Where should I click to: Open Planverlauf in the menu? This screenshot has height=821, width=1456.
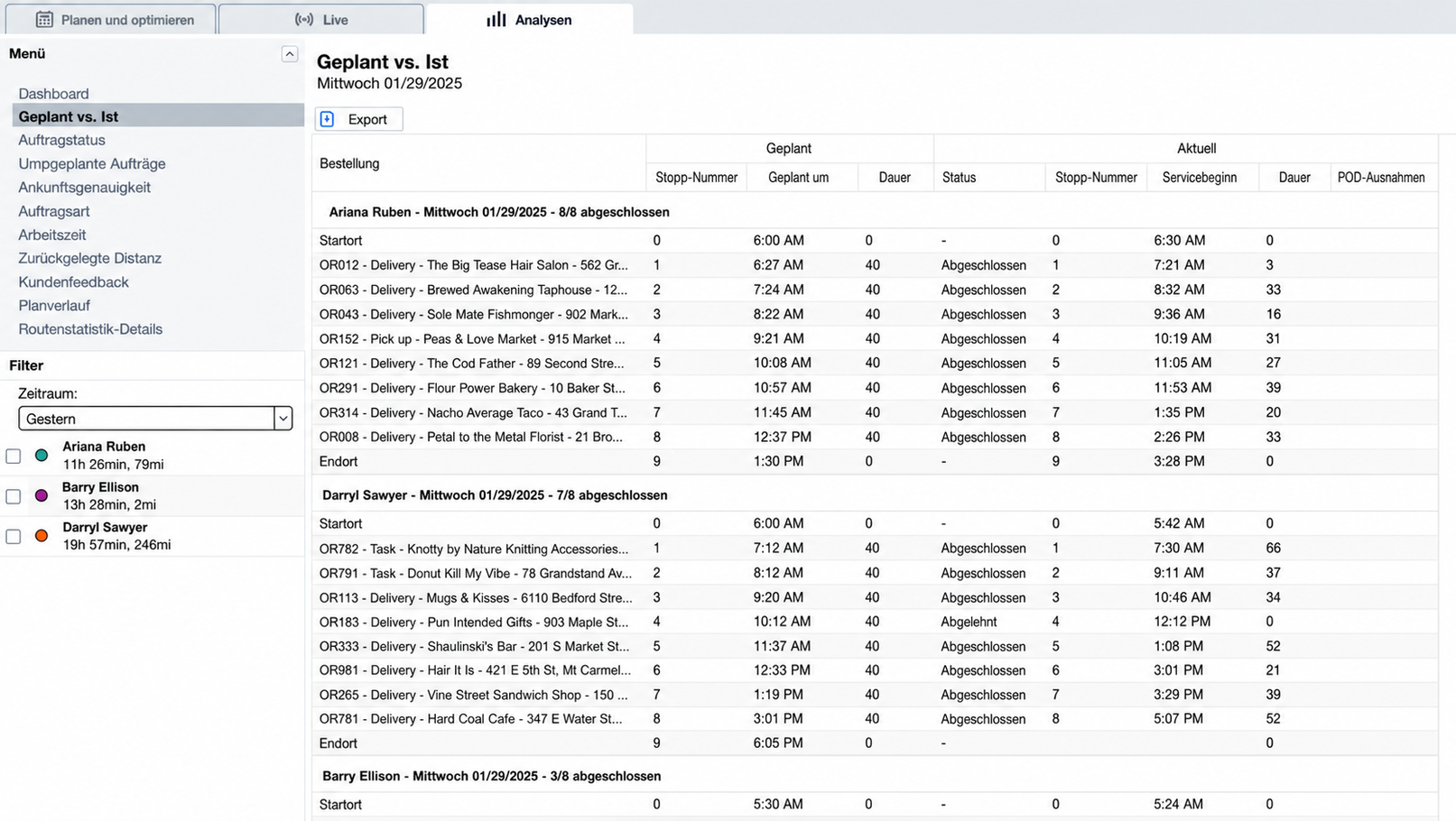(54, 306)
